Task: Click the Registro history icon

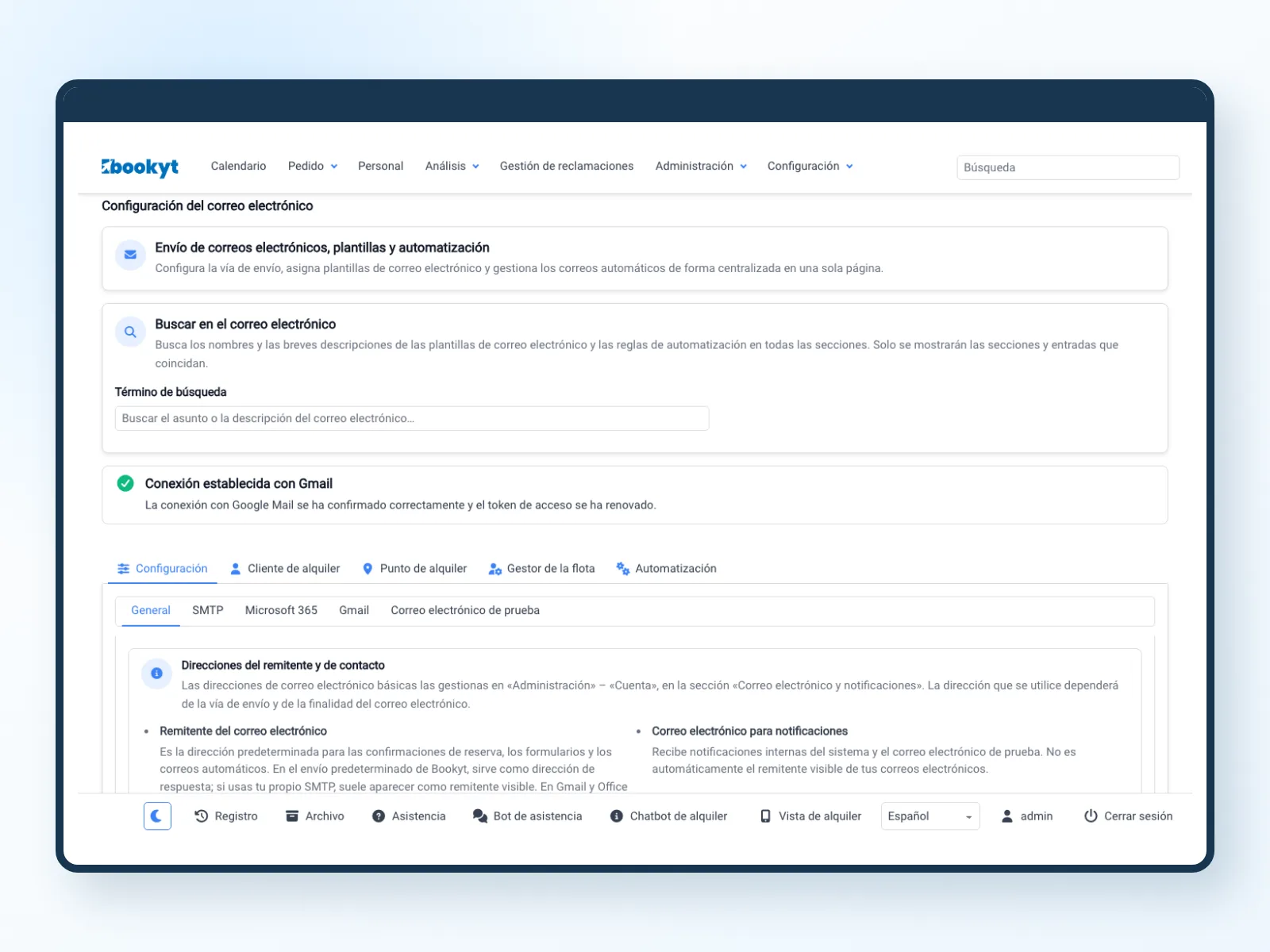Action: point(202,816)
